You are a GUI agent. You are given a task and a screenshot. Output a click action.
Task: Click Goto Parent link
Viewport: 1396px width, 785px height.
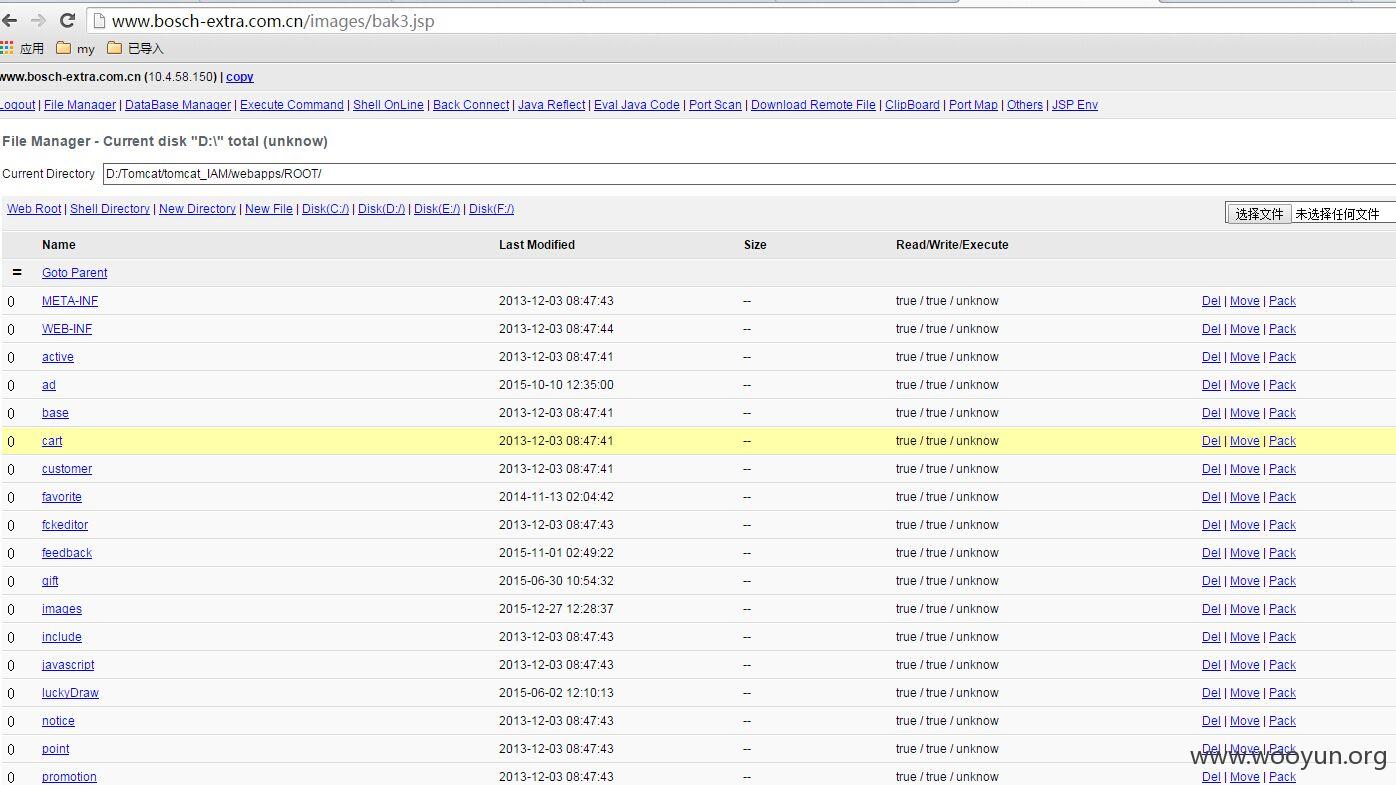75,273
